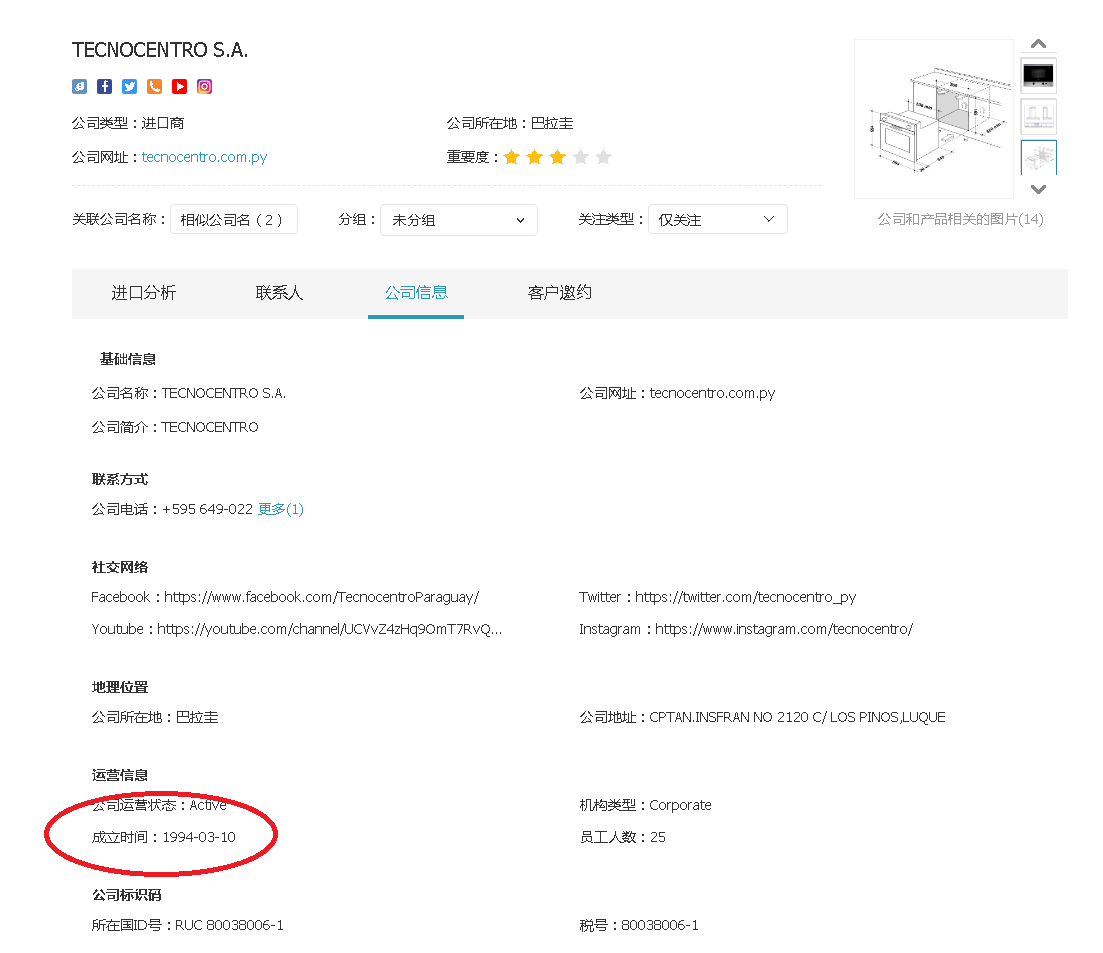1103x953 pixels.
Task: Click the Facebook URL in 社交网络
Action: pos(321,597)
